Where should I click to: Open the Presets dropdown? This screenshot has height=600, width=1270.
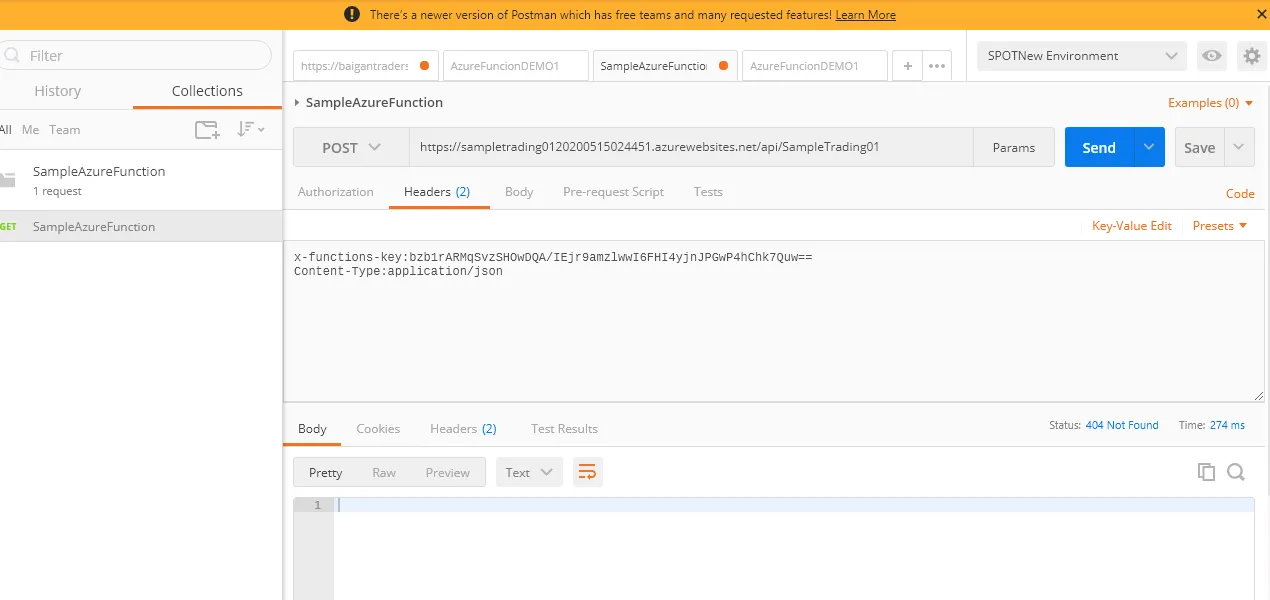(1220, 226)
